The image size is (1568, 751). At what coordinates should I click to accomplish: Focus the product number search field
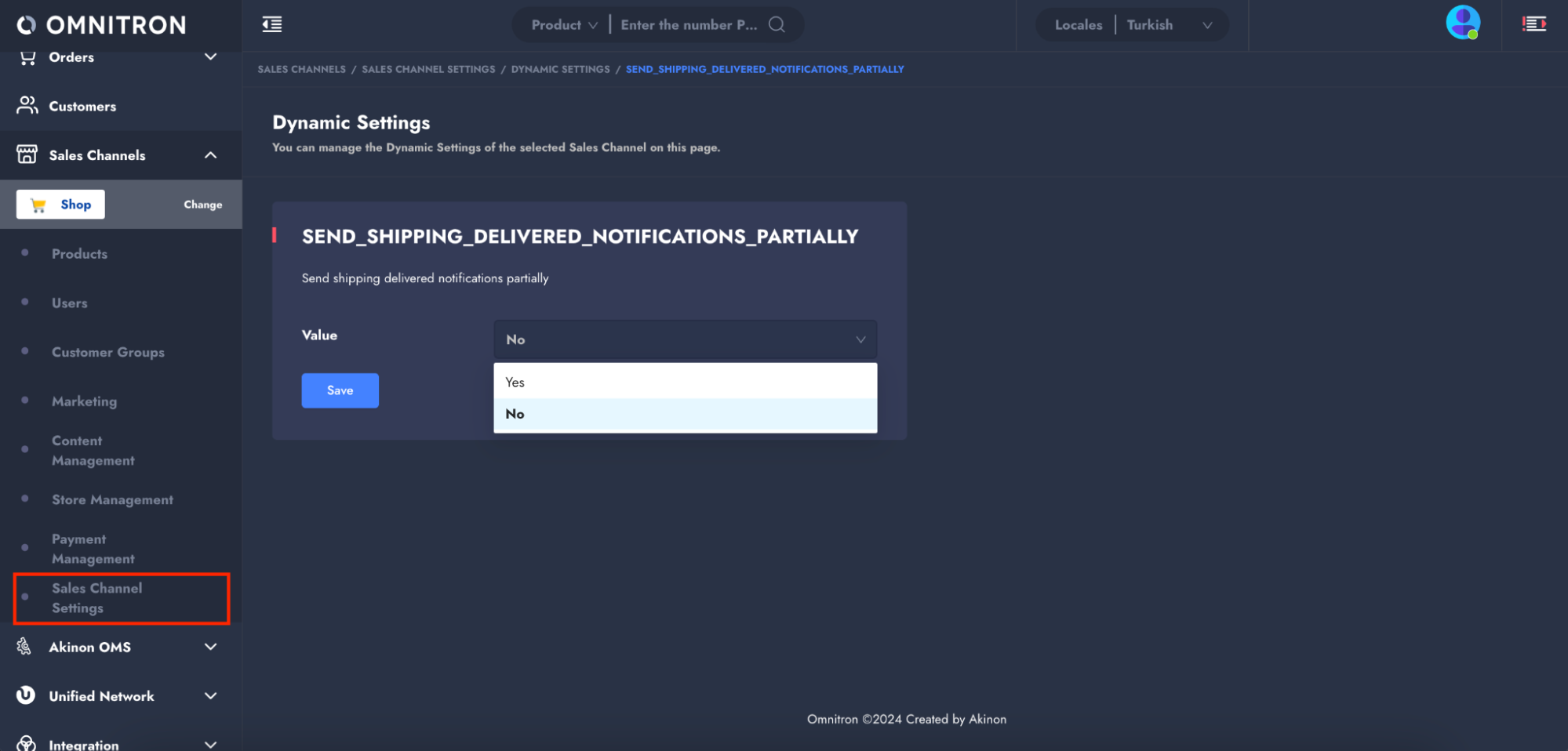(689, 25)
